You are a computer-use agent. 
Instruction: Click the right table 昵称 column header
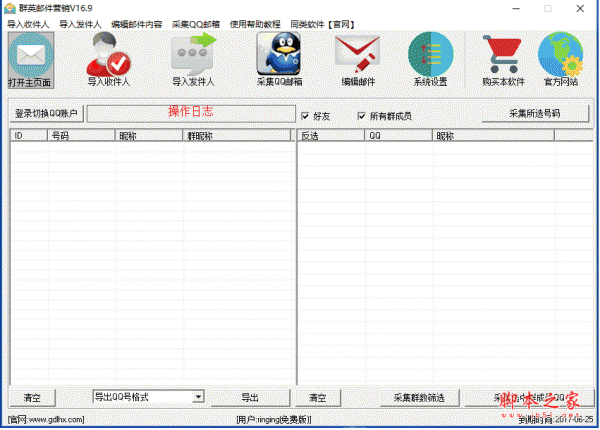[493, 136]
